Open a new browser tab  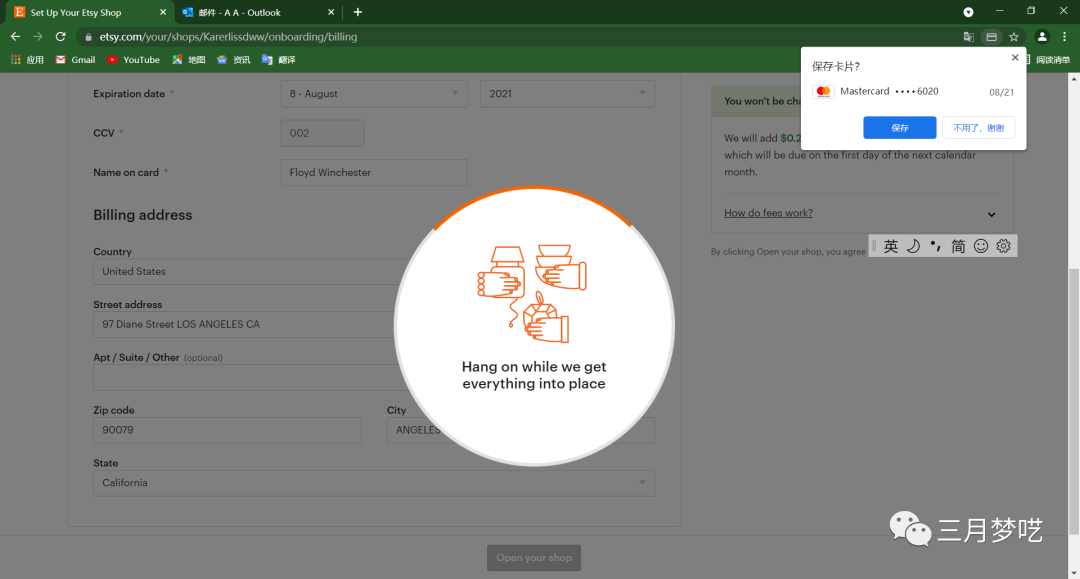pyautogui.click(x=358, y=12)
